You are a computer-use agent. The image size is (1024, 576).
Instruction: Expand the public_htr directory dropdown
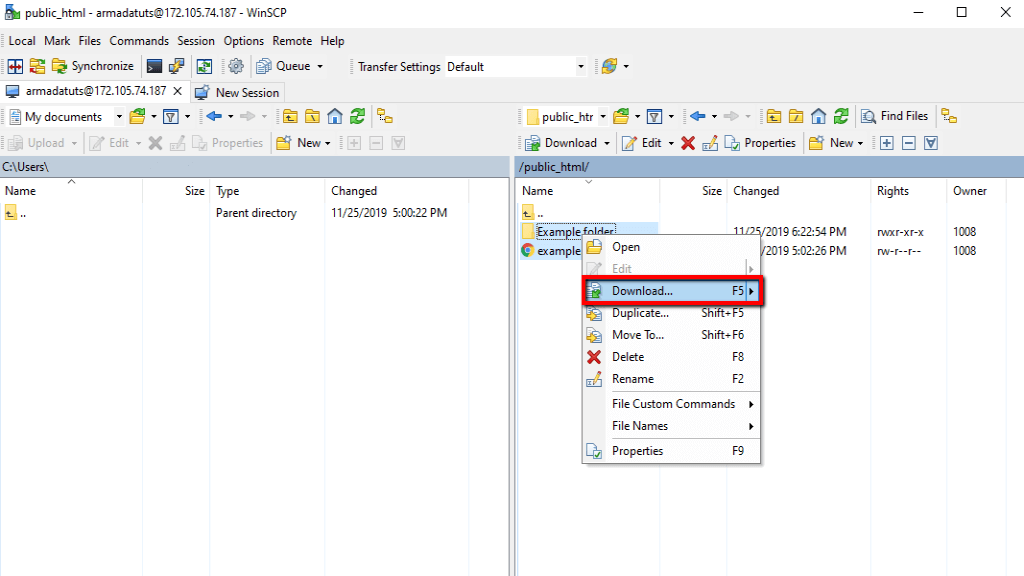click(603, 117)
